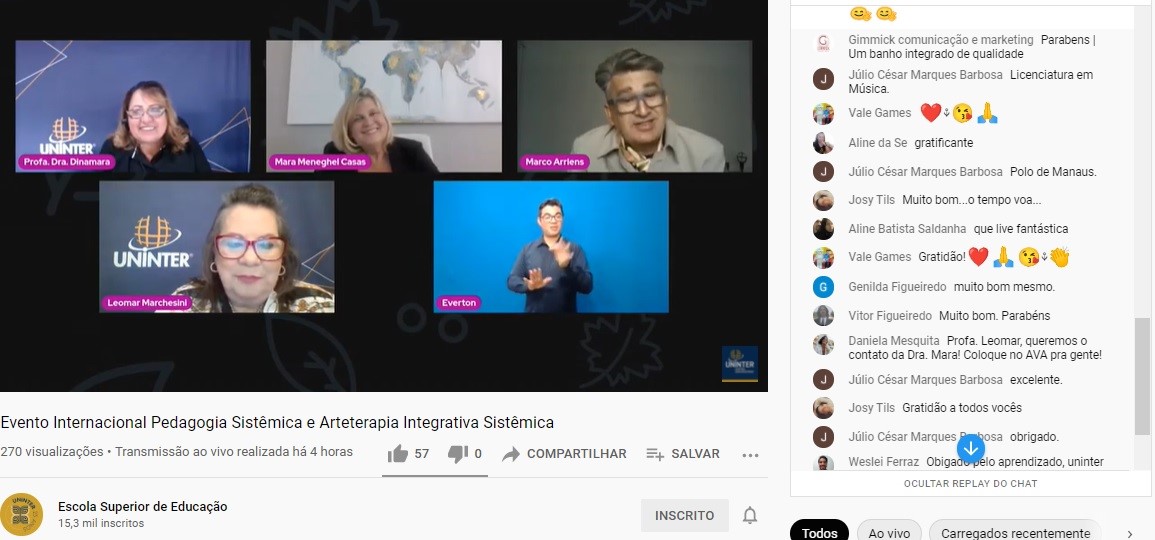Click the thumbs up like icon
This screenshot has height=540, width=1155.
point(398,454)
